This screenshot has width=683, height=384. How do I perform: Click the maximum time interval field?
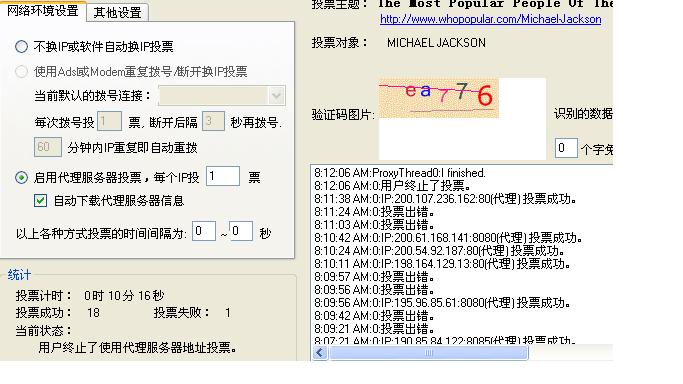click(x=241, y=231)
